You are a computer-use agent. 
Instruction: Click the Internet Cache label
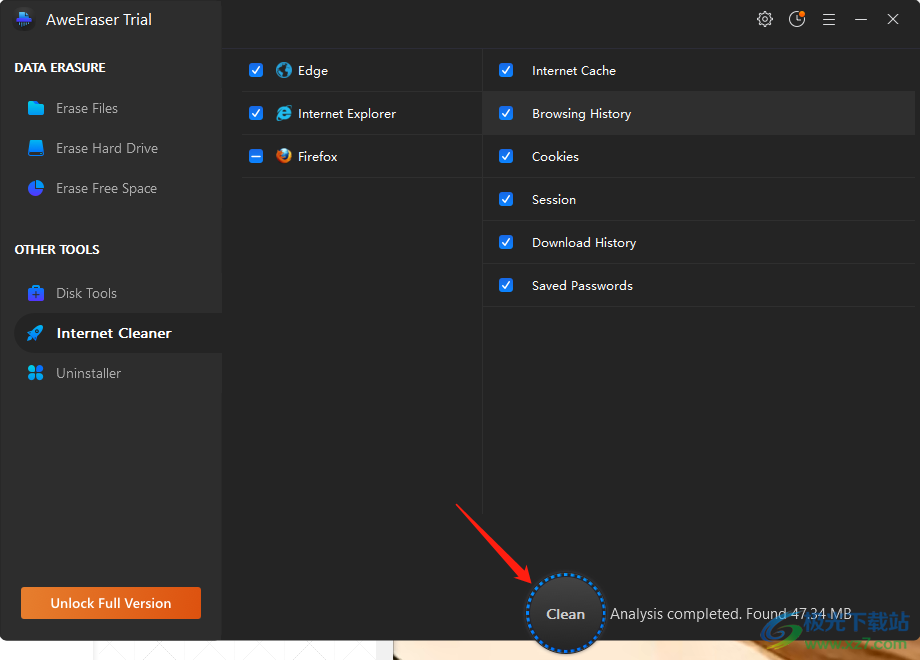[x=574, y=71]
